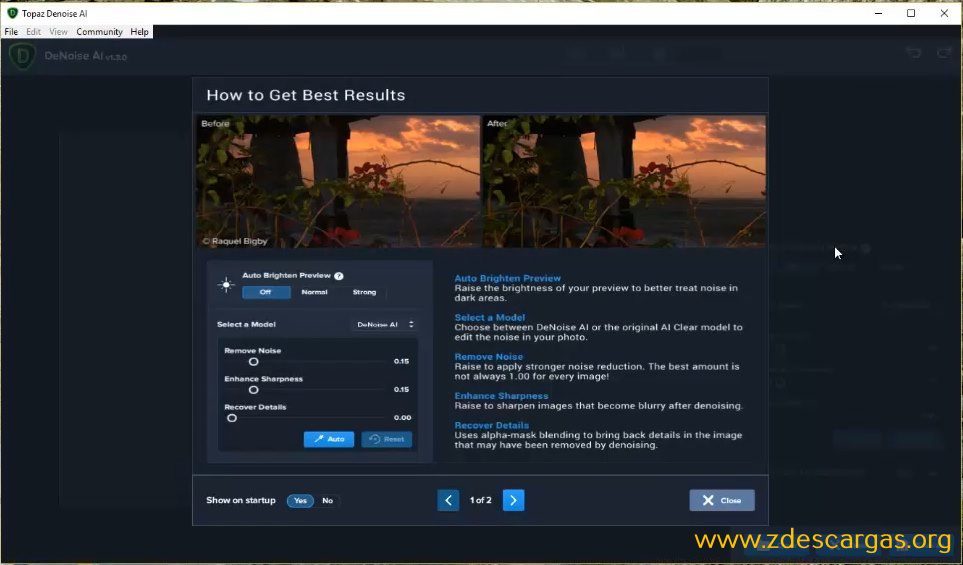
Task: Click the brightness sun icon
Action: point(226,284)
